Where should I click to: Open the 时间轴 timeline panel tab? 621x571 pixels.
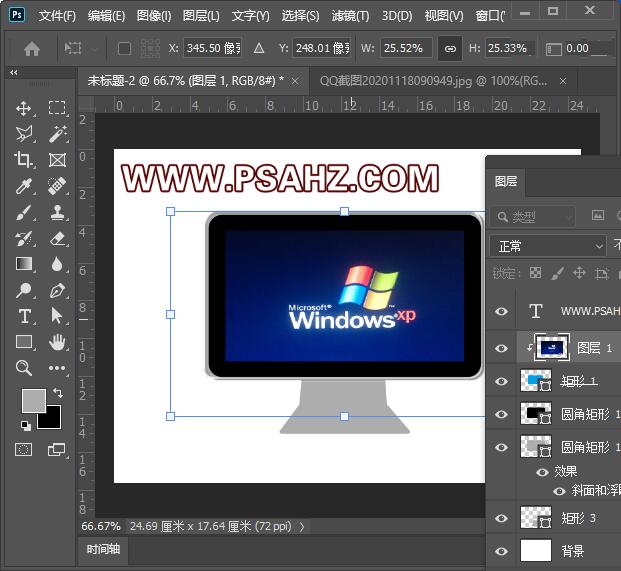(103, 549)
